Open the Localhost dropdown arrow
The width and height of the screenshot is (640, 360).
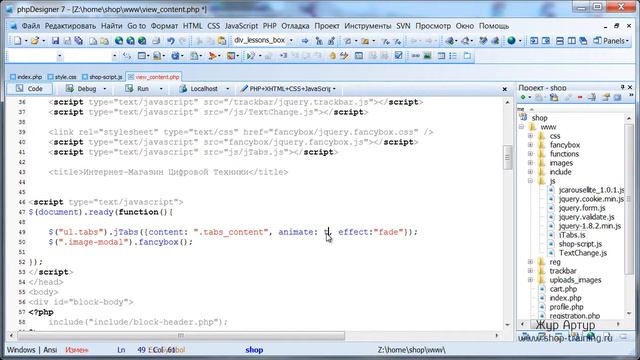227,89
